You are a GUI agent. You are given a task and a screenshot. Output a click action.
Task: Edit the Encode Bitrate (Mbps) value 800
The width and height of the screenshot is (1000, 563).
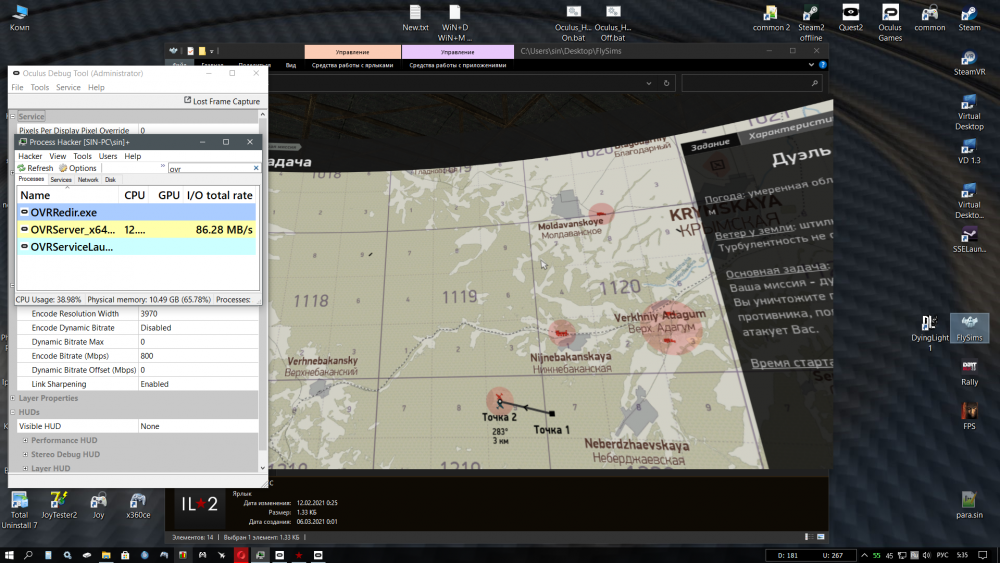pyautogui.click(x=198, y=356)
